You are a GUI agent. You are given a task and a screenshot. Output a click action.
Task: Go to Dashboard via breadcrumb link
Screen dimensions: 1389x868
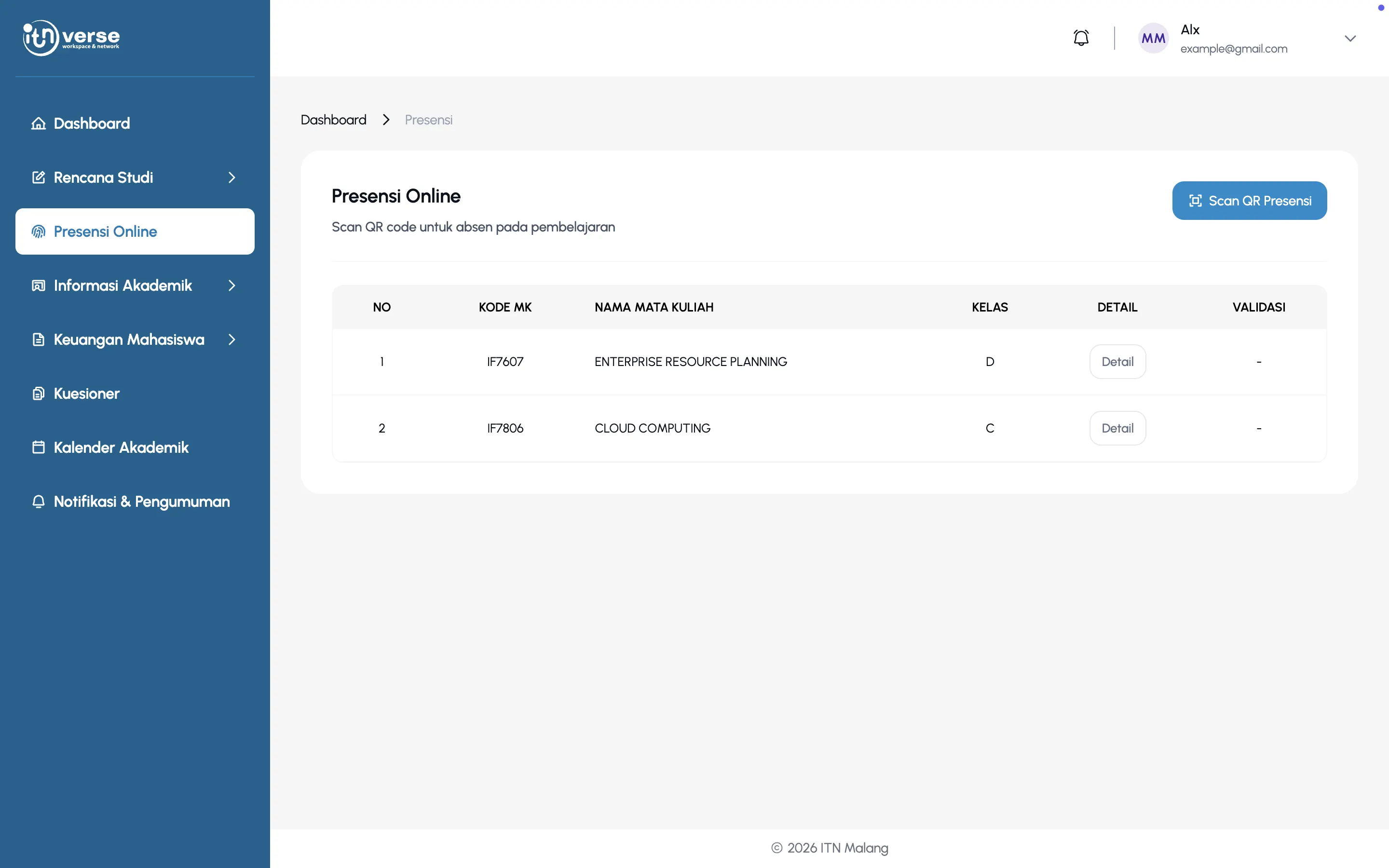pyautogui.click(x=333, y=120)
